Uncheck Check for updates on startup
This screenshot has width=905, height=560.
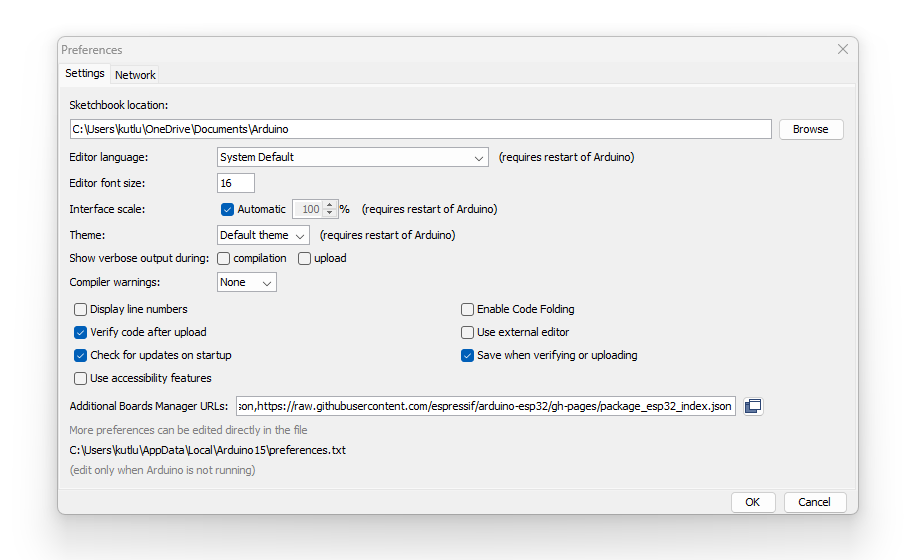tap(81, 355)
